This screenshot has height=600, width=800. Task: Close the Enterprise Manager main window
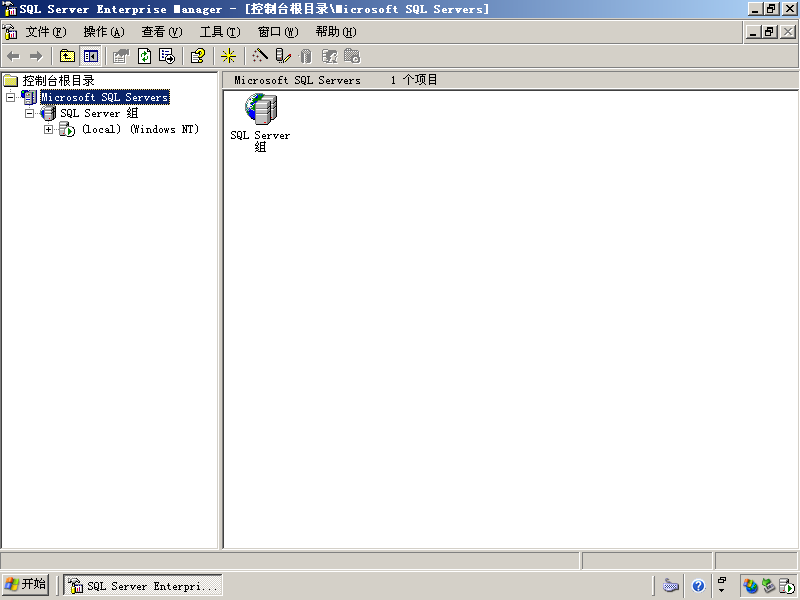(789, 9)
